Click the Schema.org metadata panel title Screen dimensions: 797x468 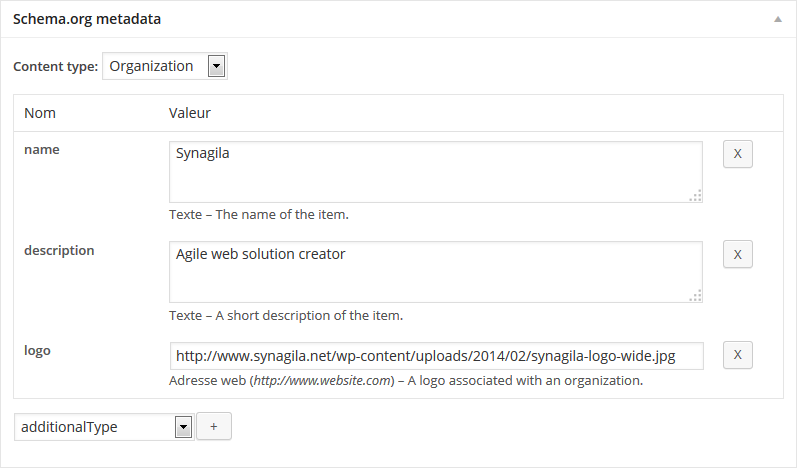87,19
